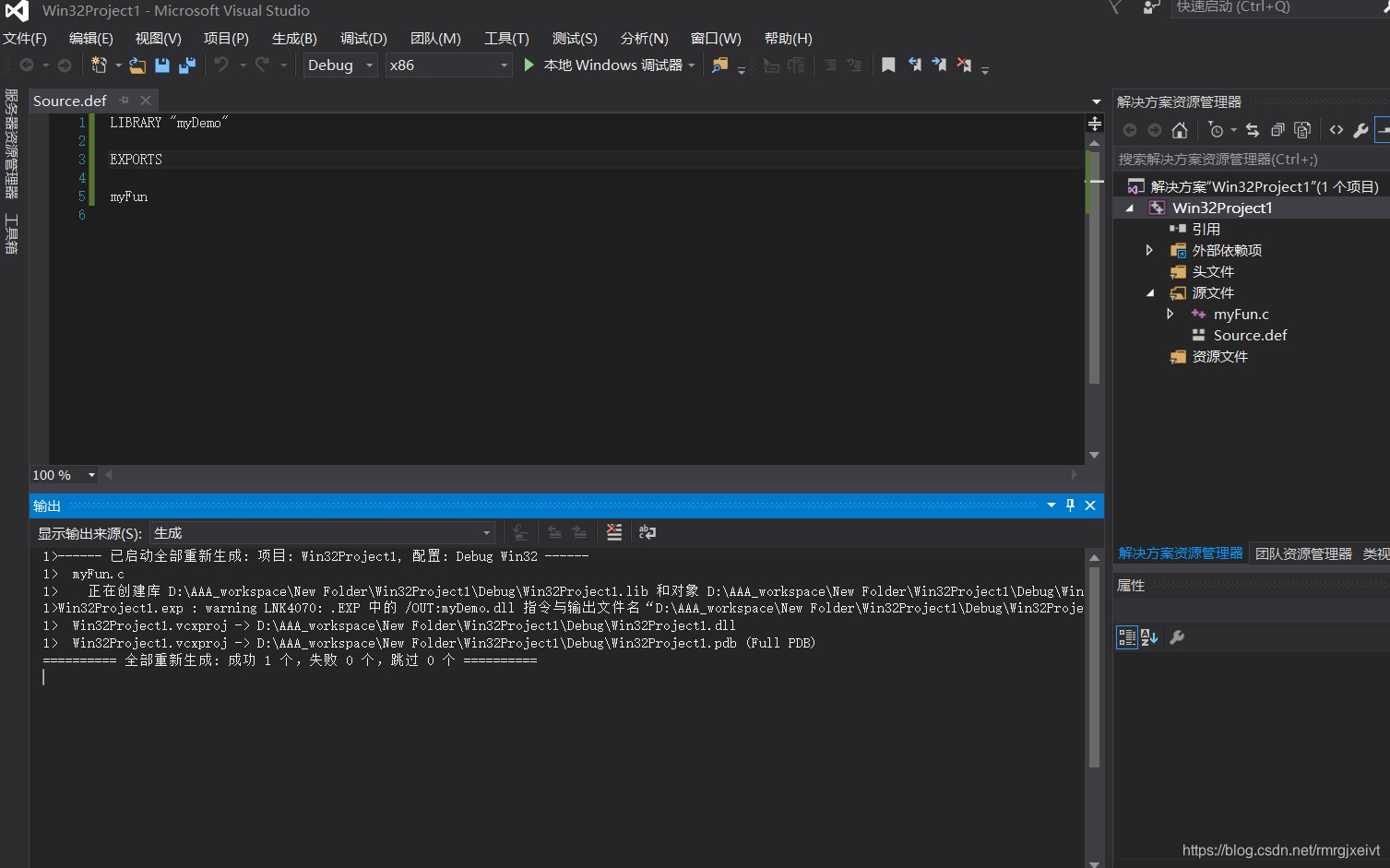
Task: Click the Show All Files icon
Action: click(x=1302, y=130)
